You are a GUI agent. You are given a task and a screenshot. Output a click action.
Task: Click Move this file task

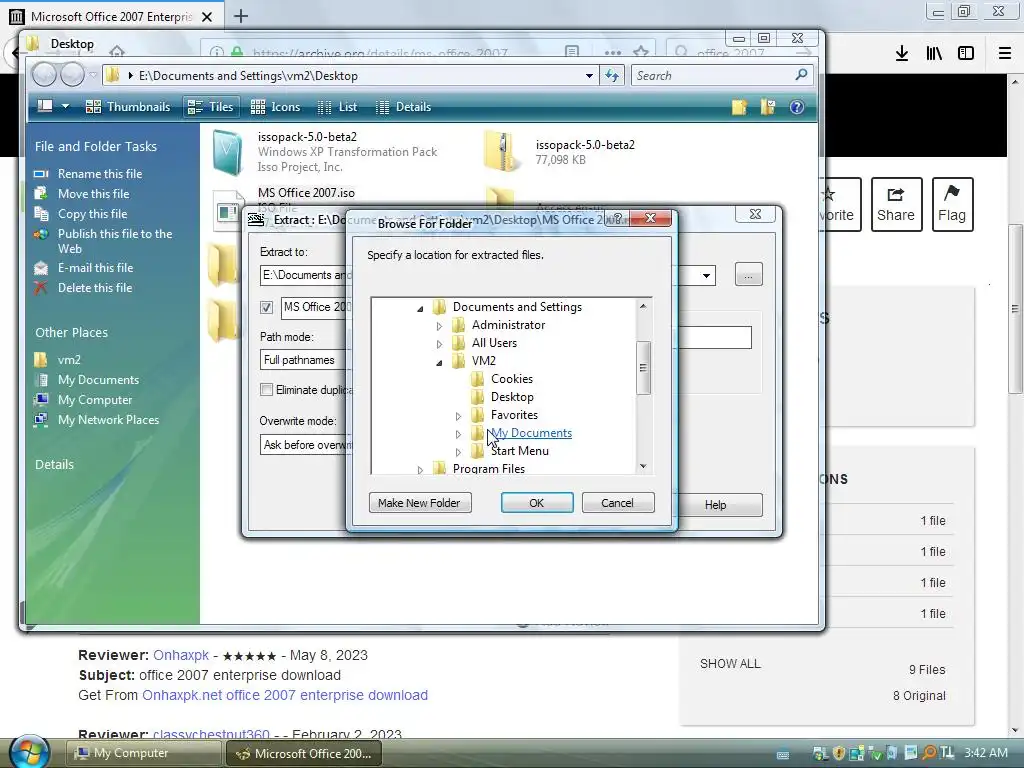pos(93,194)
